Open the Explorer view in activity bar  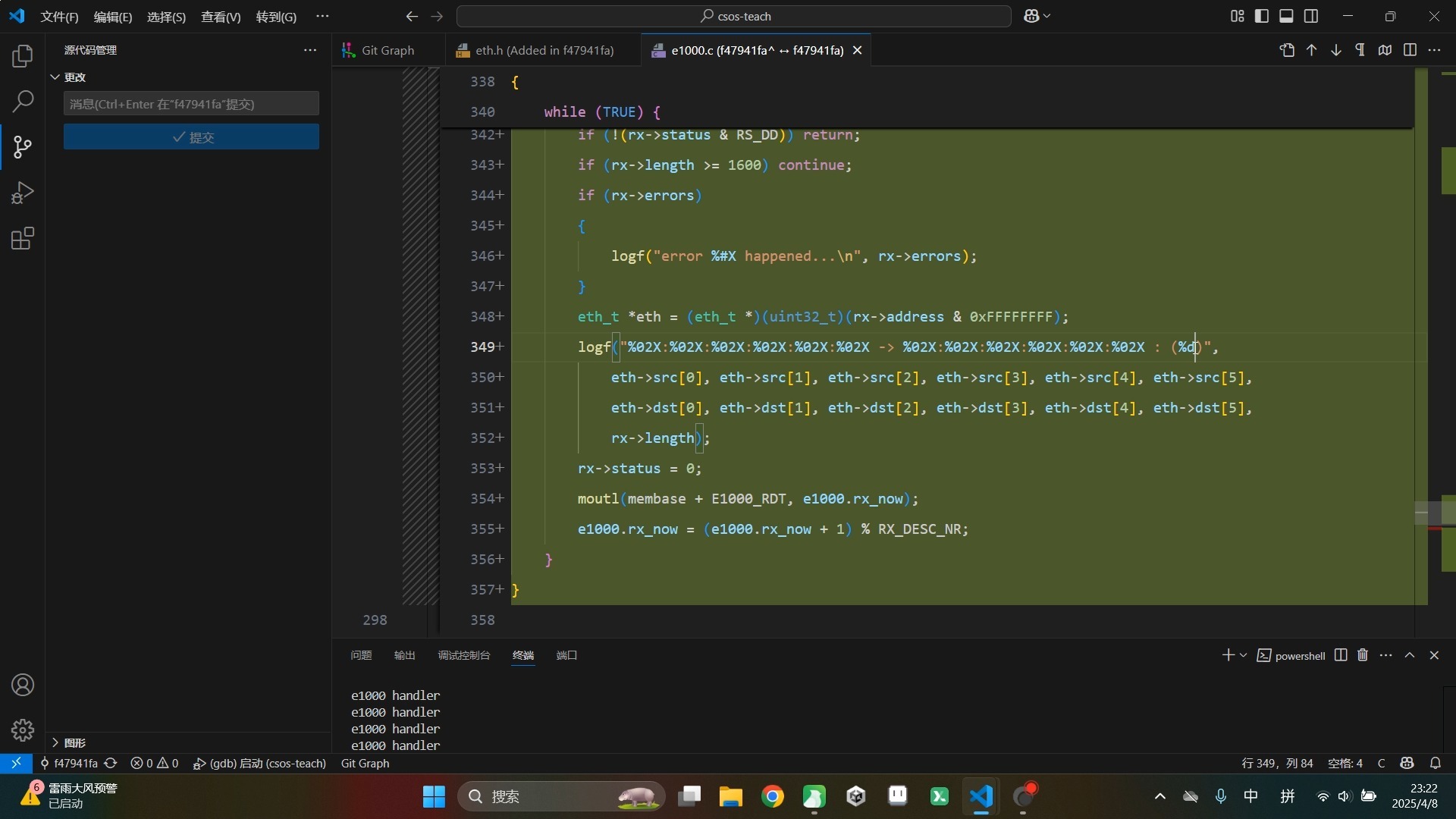point(23,55)
